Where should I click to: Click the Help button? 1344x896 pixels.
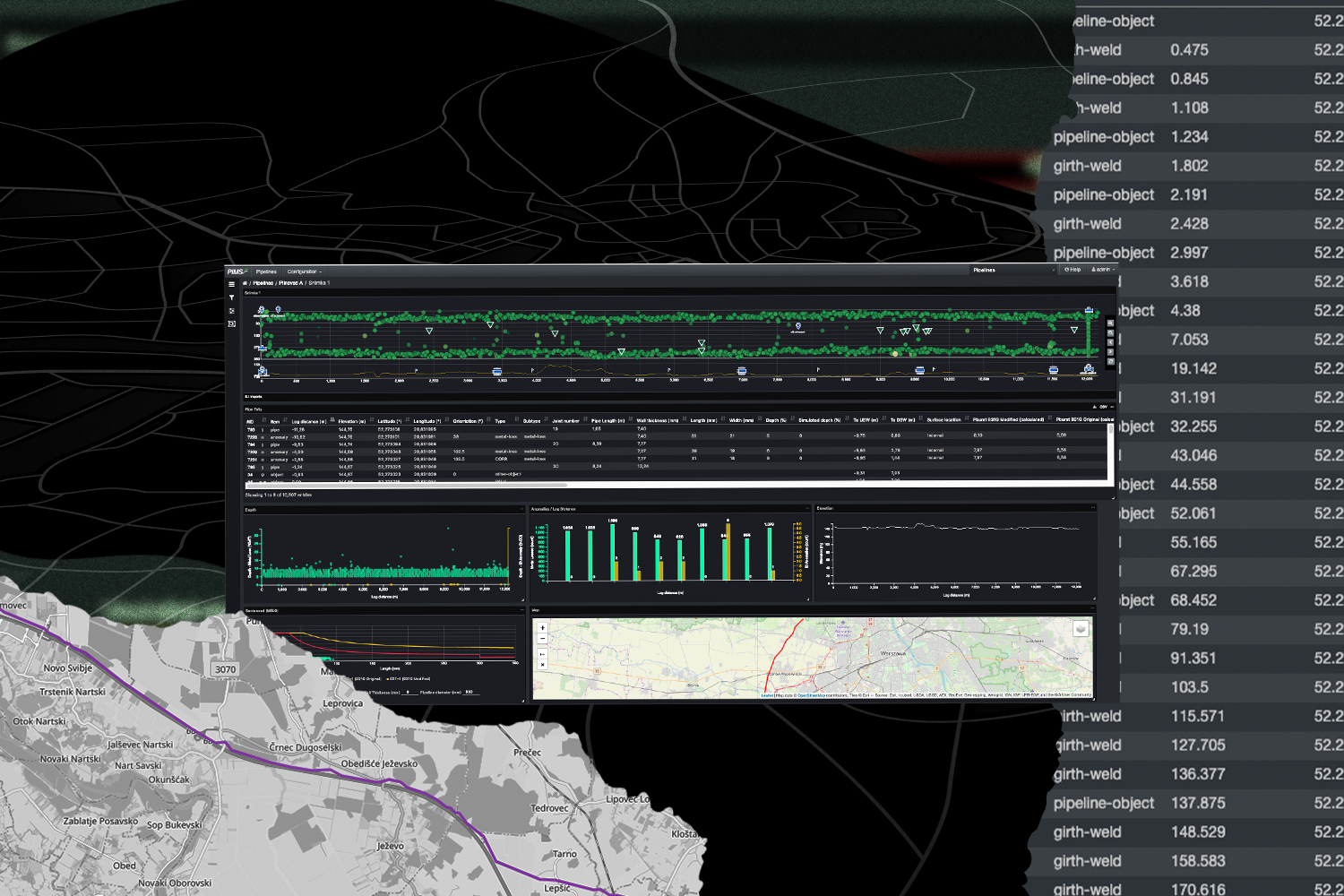(1073, 270)
